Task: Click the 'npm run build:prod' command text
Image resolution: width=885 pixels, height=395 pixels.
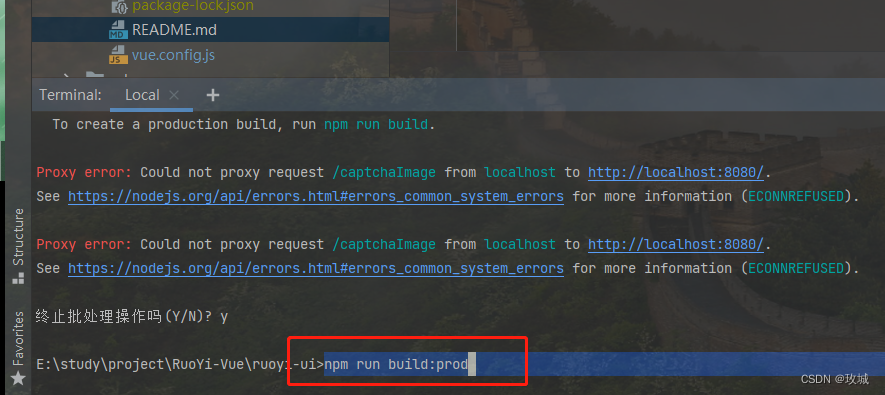Action: pos(396,365)
